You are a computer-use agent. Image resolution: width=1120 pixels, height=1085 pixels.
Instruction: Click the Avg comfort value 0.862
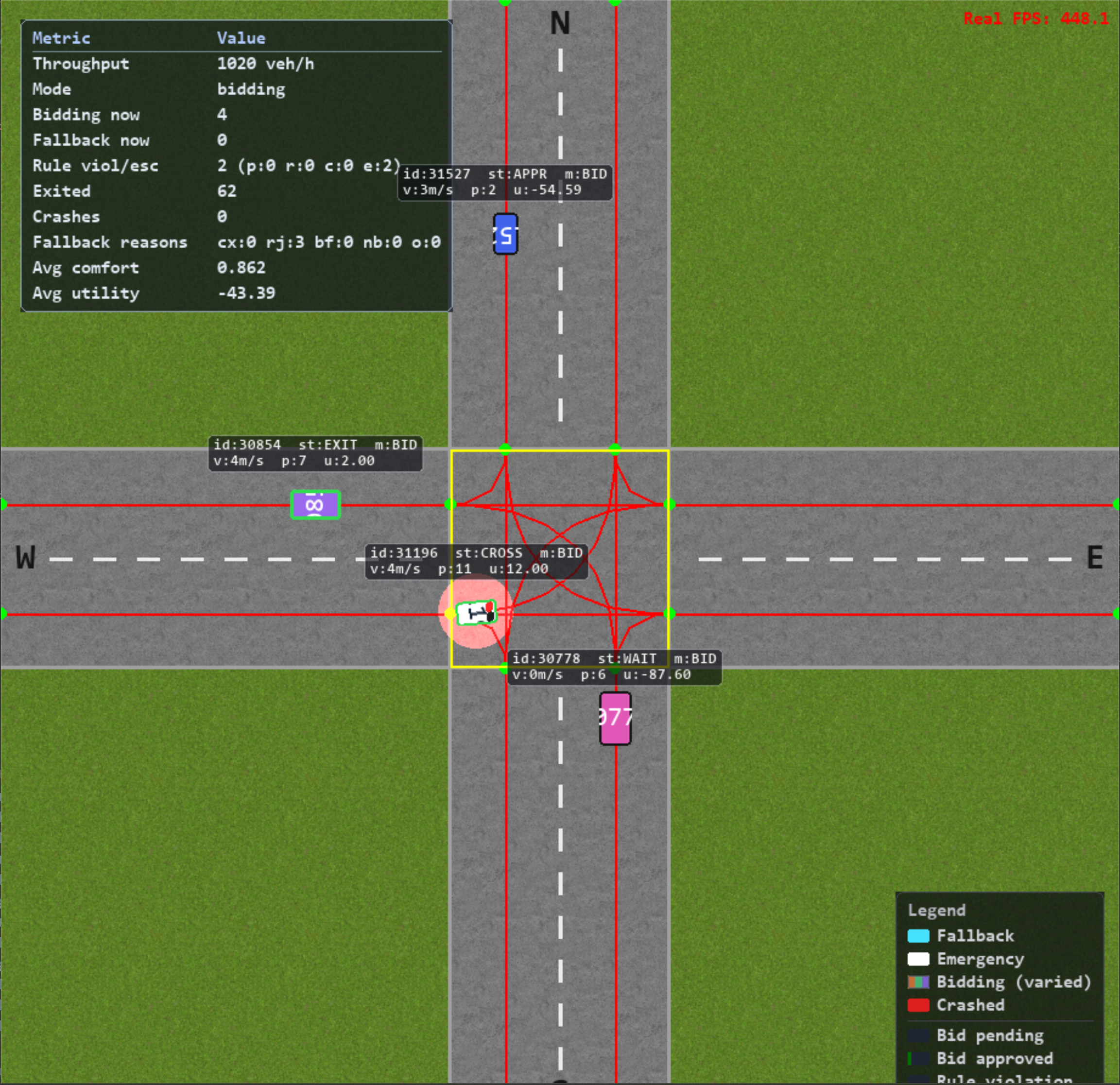(x=241, y=267)
